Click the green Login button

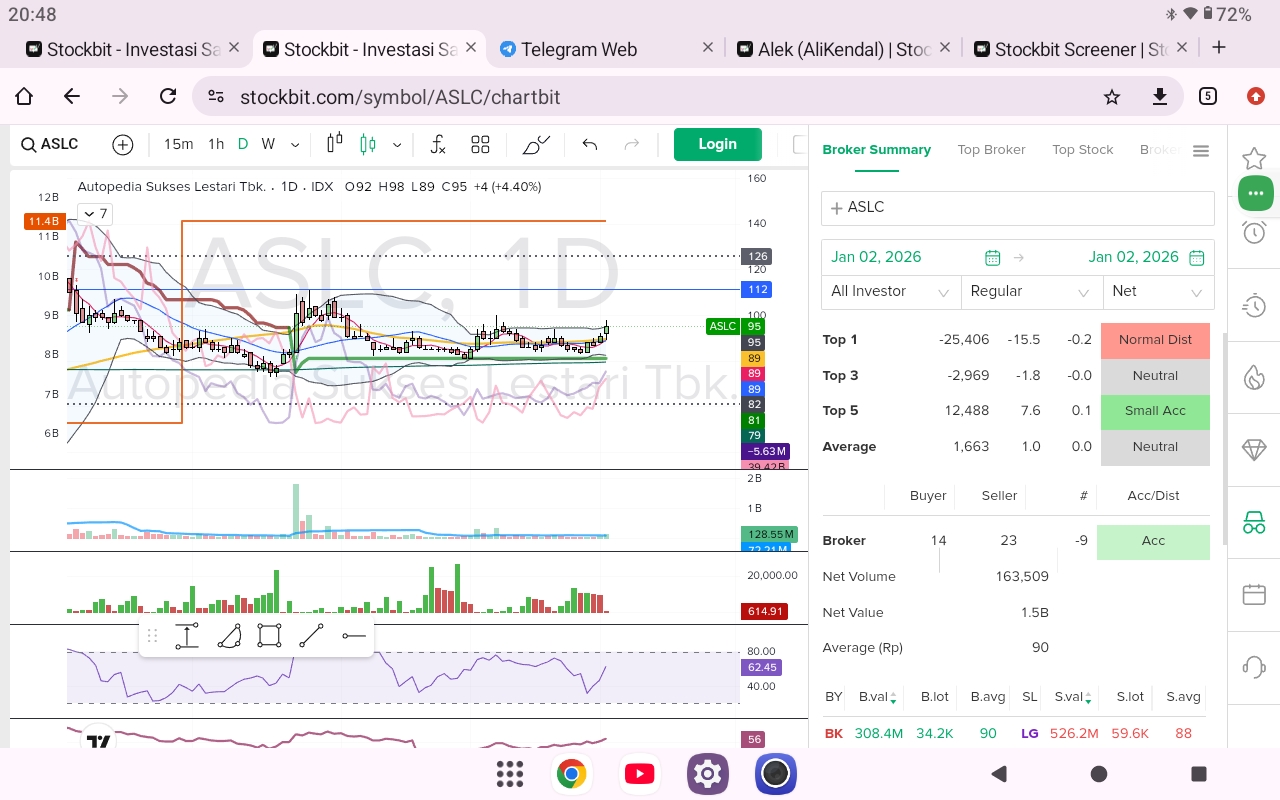pos(717,144)
